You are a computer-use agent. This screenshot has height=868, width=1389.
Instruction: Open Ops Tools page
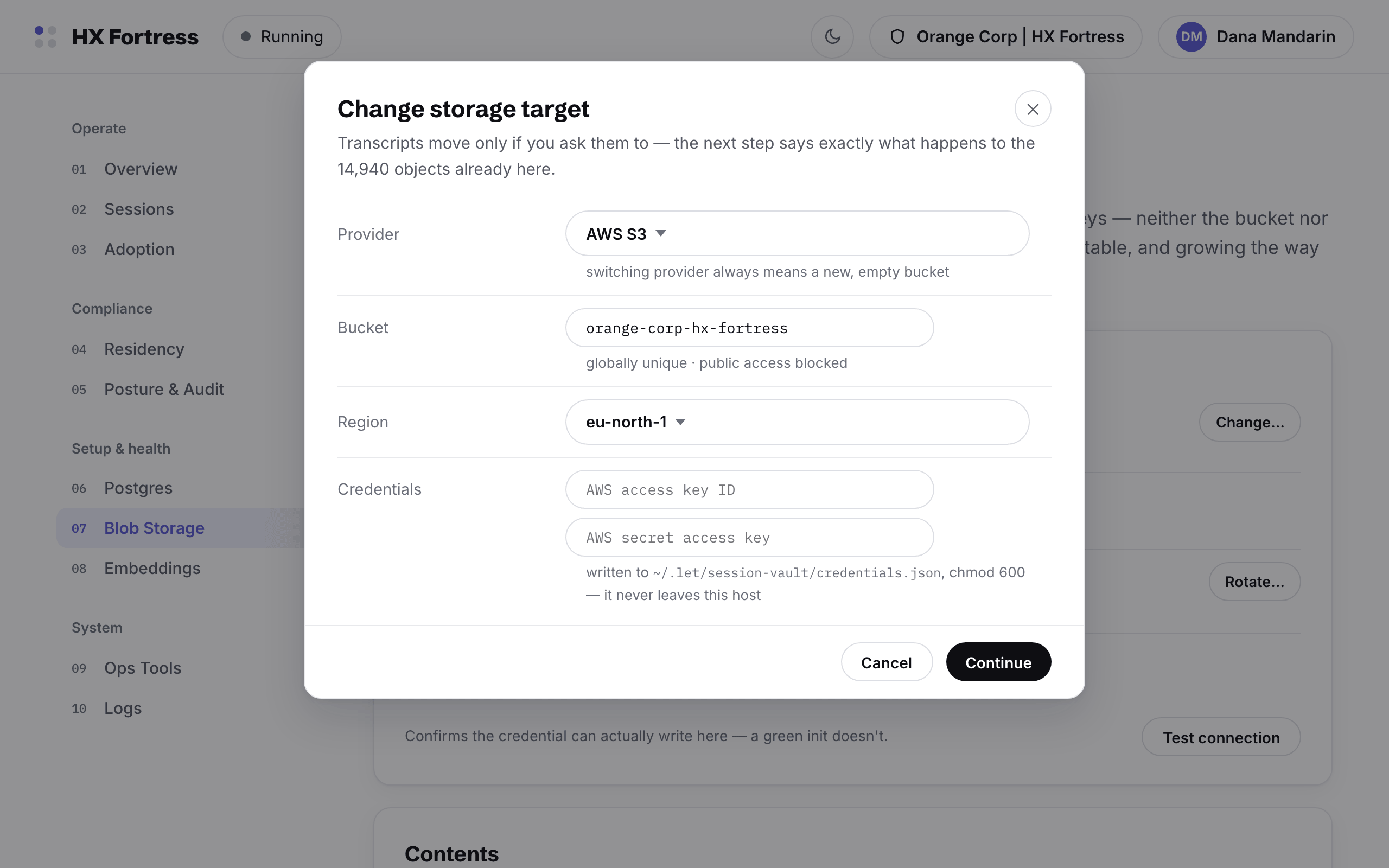[x=181, y=668]
